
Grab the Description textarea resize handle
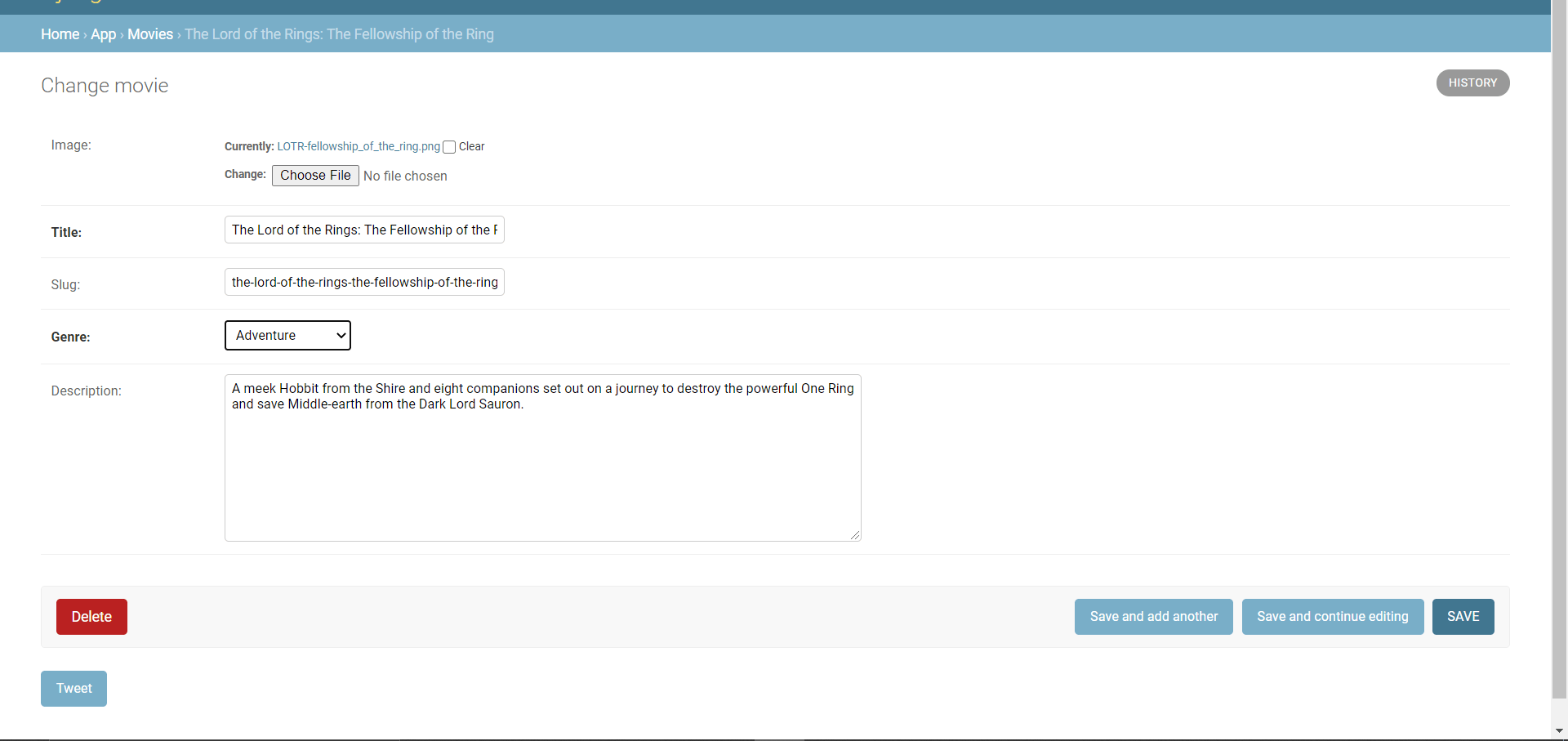855,535
